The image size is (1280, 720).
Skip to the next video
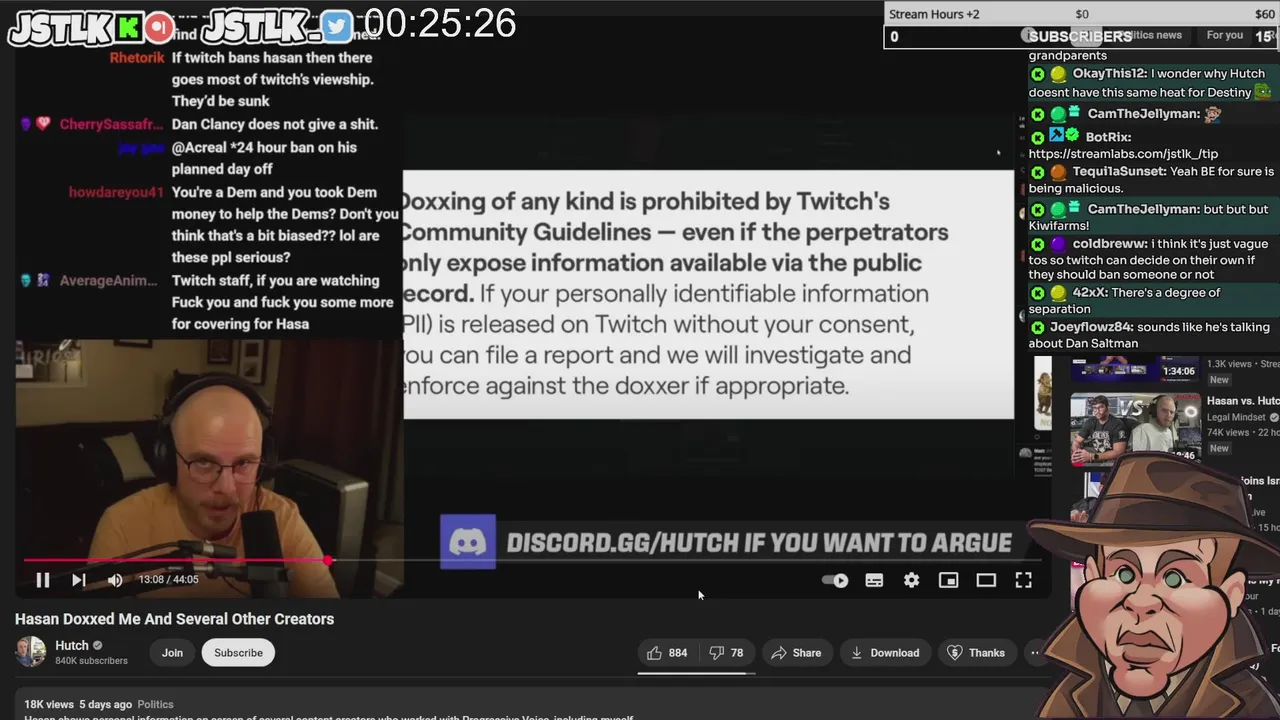(79, 580)
